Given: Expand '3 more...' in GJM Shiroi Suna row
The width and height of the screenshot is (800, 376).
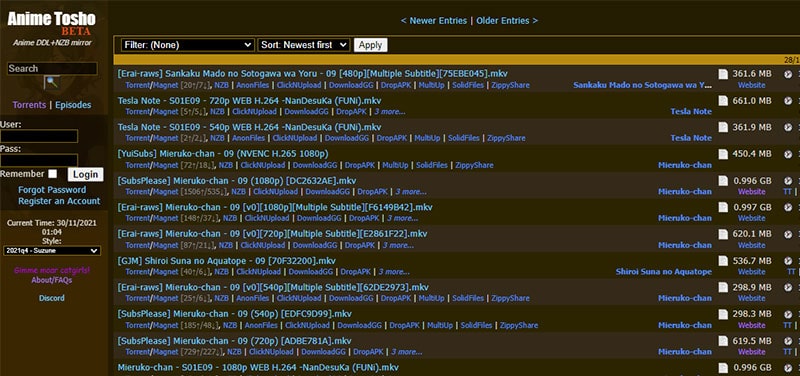Looking at the screenshot, I should tap(394, 272).
